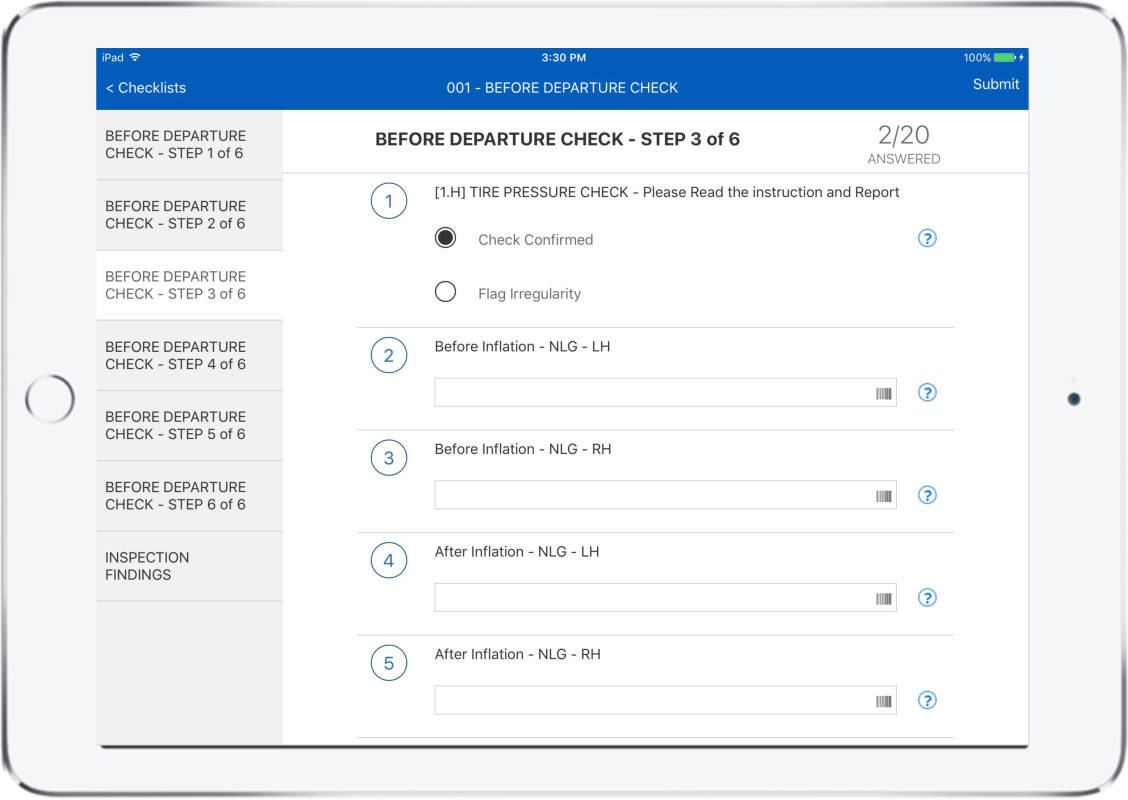Open help for Before Inflation NLG RH
The height and width of the screenshot is (800, 1128).
(x=927, y=495)
